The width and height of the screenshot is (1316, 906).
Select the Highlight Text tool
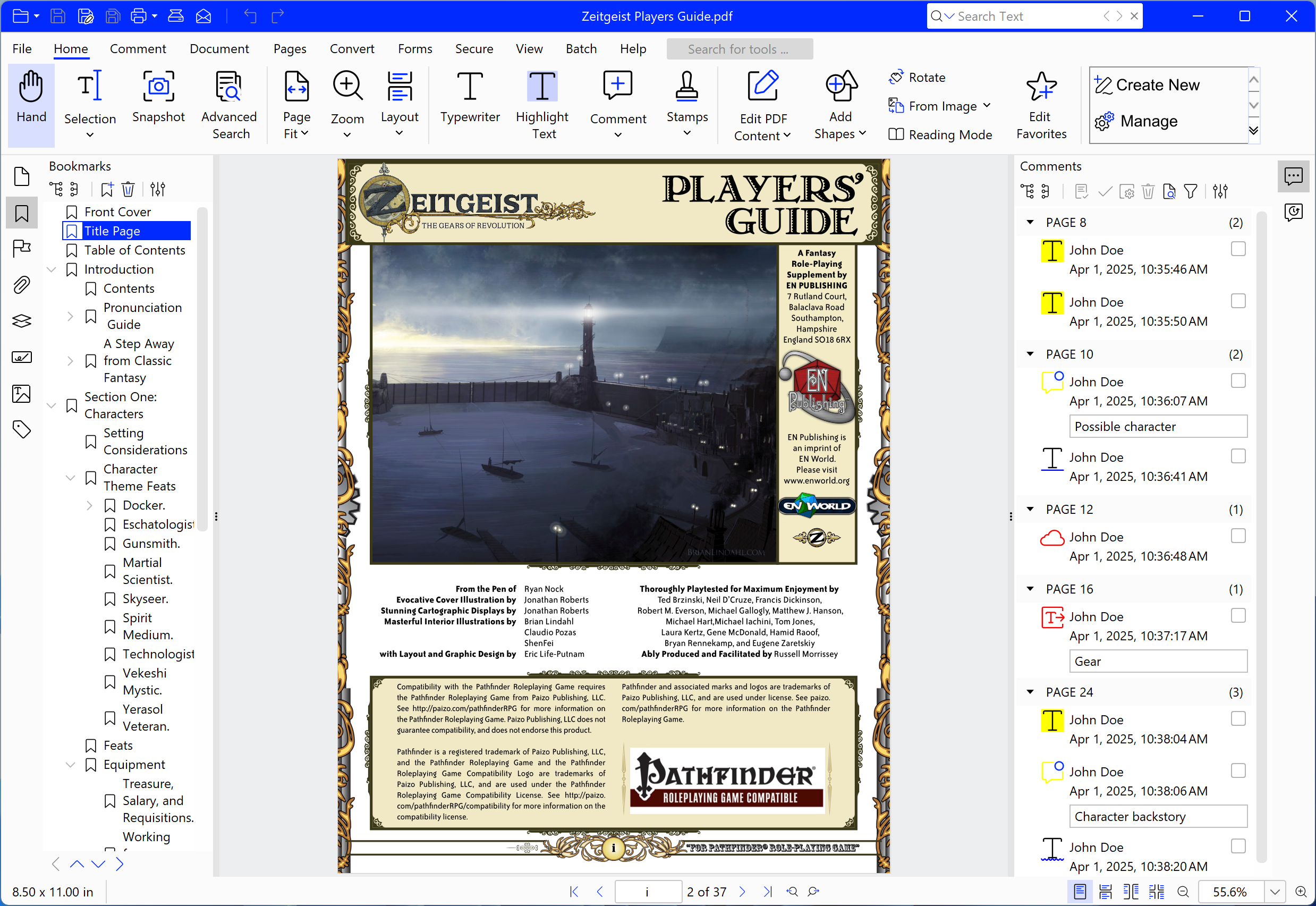pyautogui.click(x=541, y=102)
